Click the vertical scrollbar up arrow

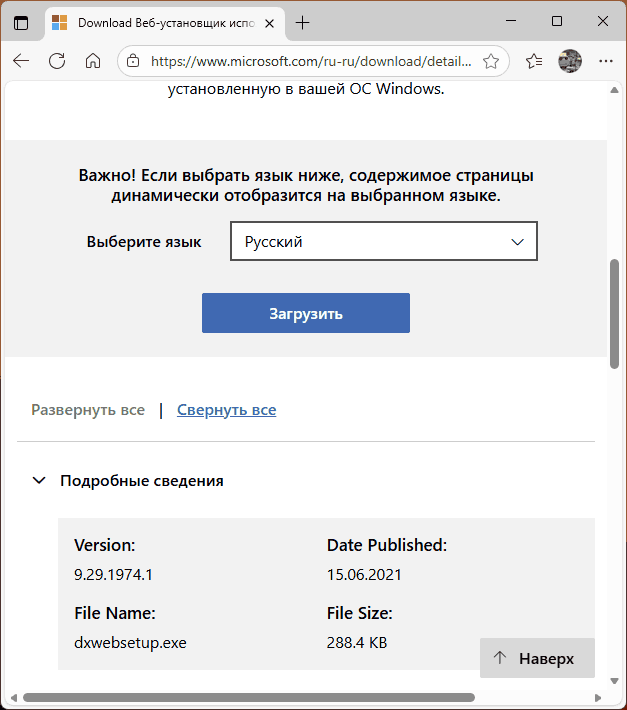point(614,90)
